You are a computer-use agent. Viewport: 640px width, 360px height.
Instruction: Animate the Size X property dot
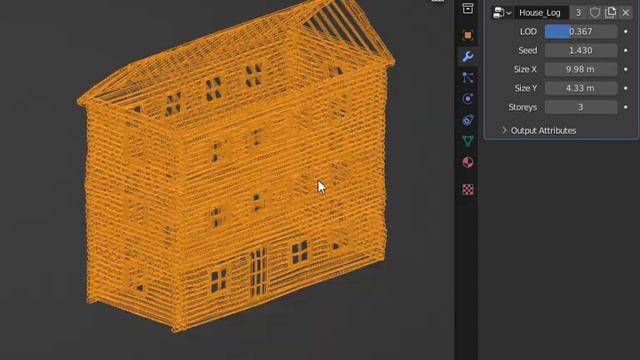point(626,69)
